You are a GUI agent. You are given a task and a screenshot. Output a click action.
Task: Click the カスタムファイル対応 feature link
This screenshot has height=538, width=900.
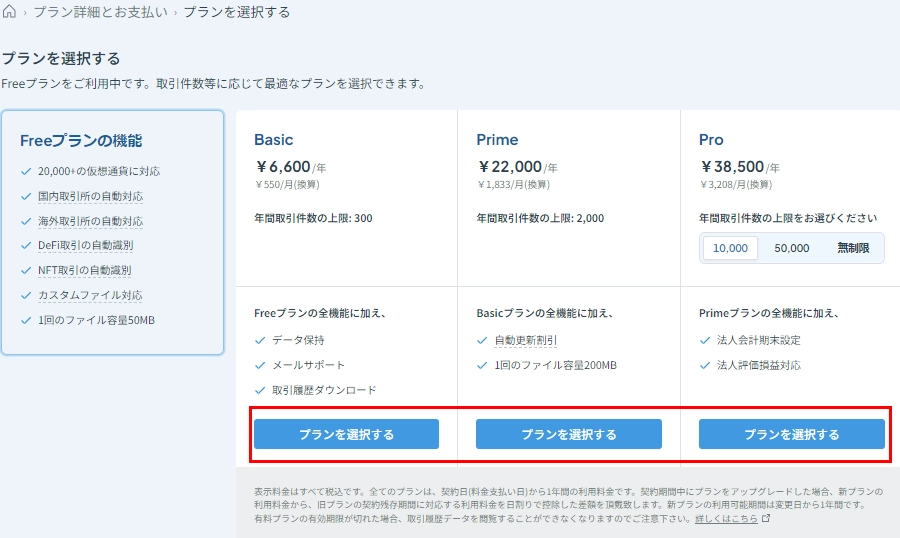pos(90,295)
